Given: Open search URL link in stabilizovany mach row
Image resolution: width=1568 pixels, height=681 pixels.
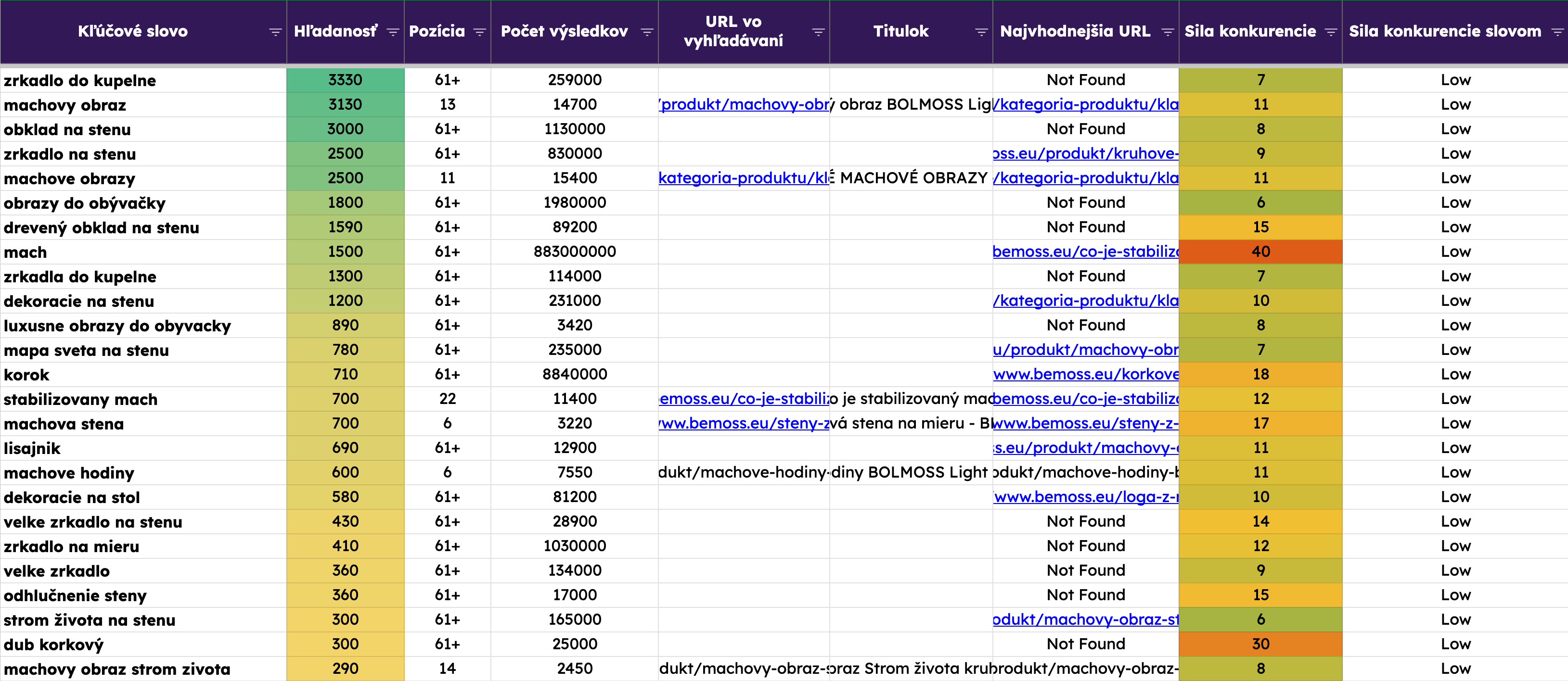Looking at the screenshot, I should pos(744,399).
